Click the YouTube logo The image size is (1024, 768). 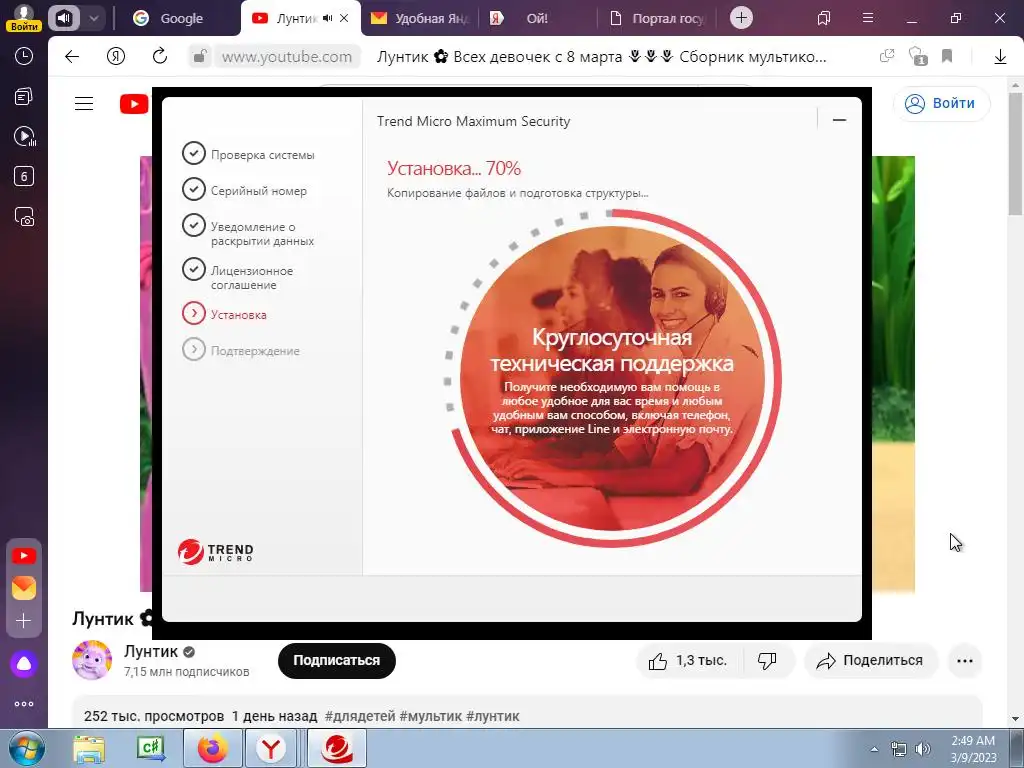pyautogui.click(x=135, y=103)
